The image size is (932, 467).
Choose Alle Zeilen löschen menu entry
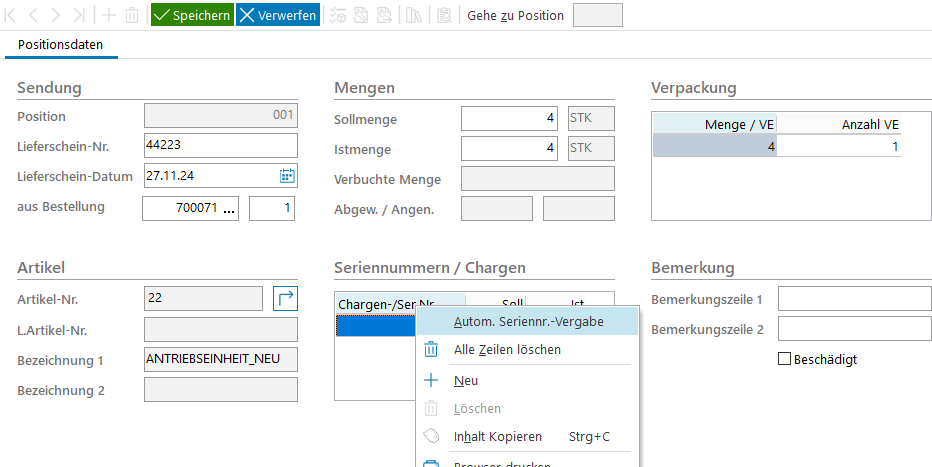click(x=507, y=349)
